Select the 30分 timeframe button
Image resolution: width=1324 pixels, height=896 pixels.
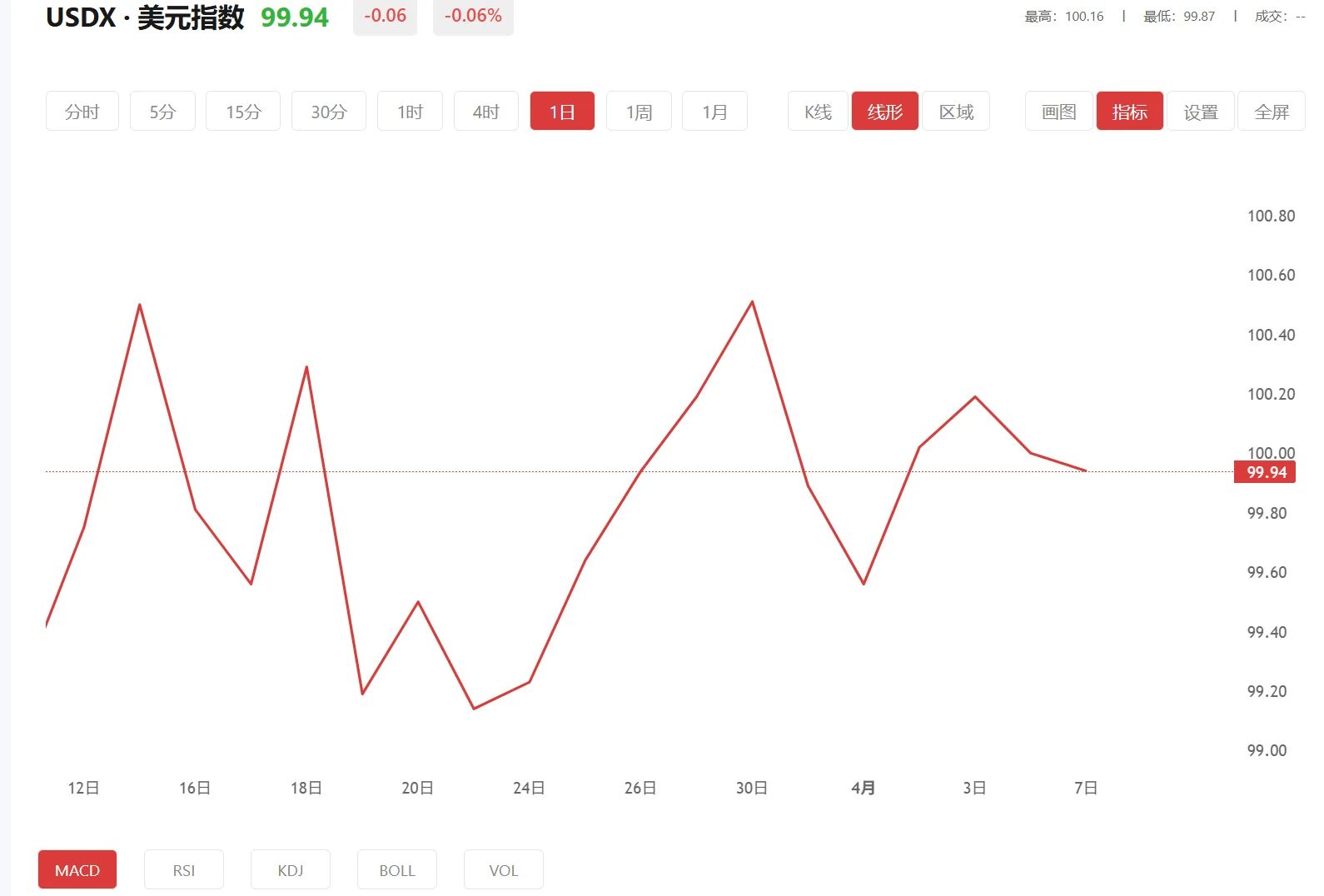(328, 112)
